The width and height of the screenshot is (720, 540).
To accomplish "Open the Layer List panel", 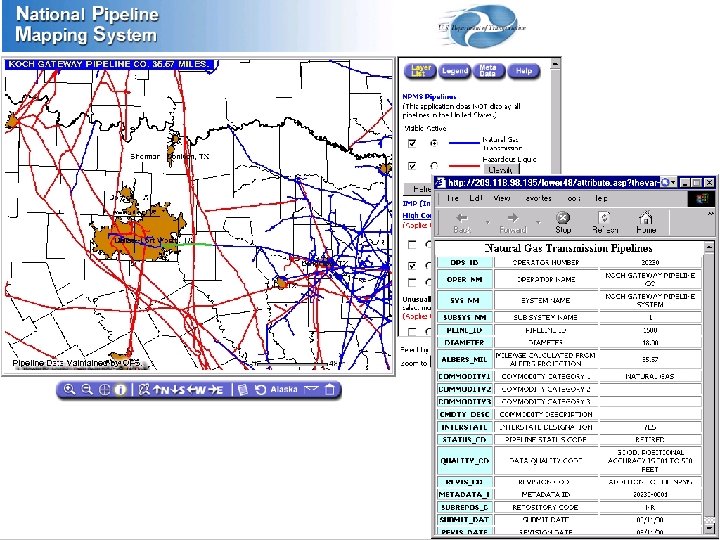I will pyautogui.click(x=420, y=71).
